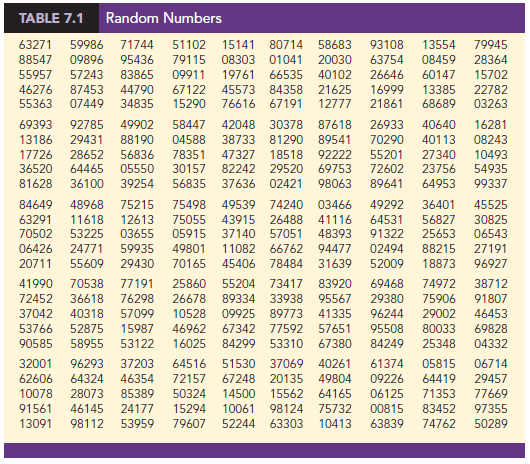Click the number 80033
This screenshot has width=530, height=464.
pos(439,328)
